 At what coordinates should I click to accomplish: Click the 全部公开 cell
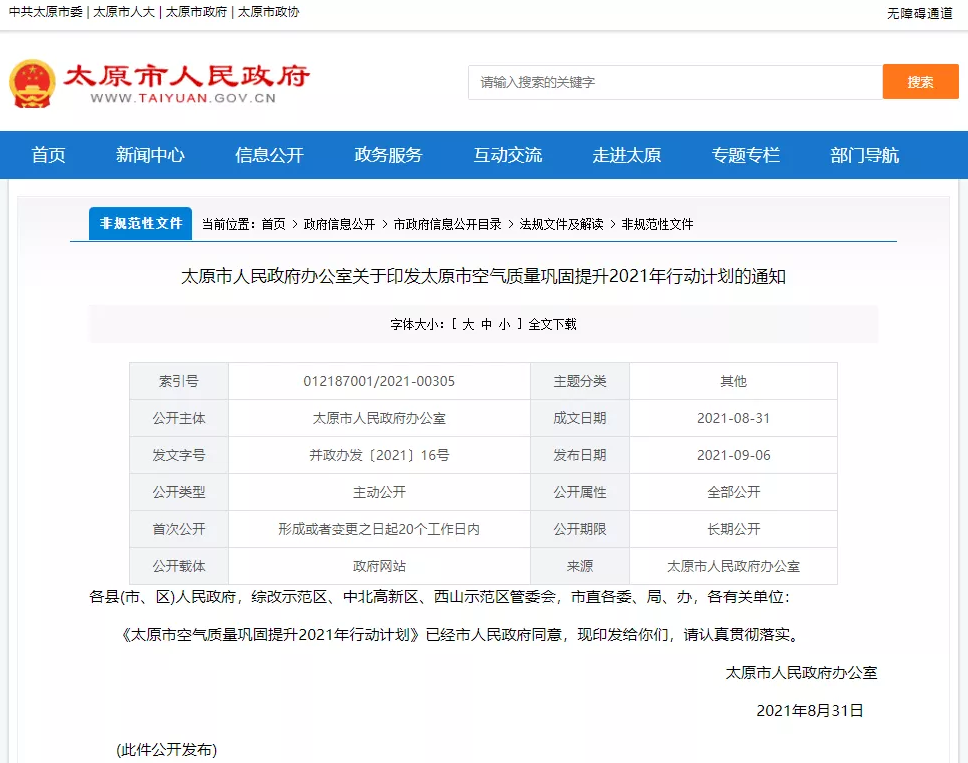point(733,493)
